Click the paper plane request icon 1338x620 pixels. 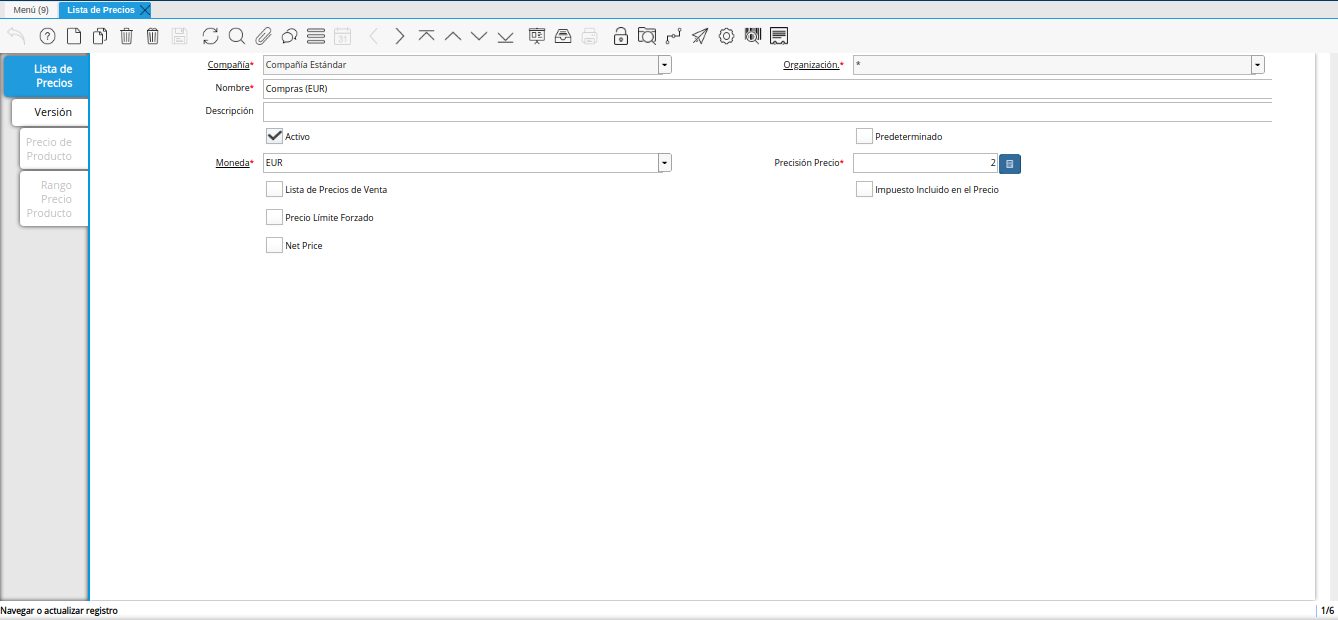click(x=700, y=36)
